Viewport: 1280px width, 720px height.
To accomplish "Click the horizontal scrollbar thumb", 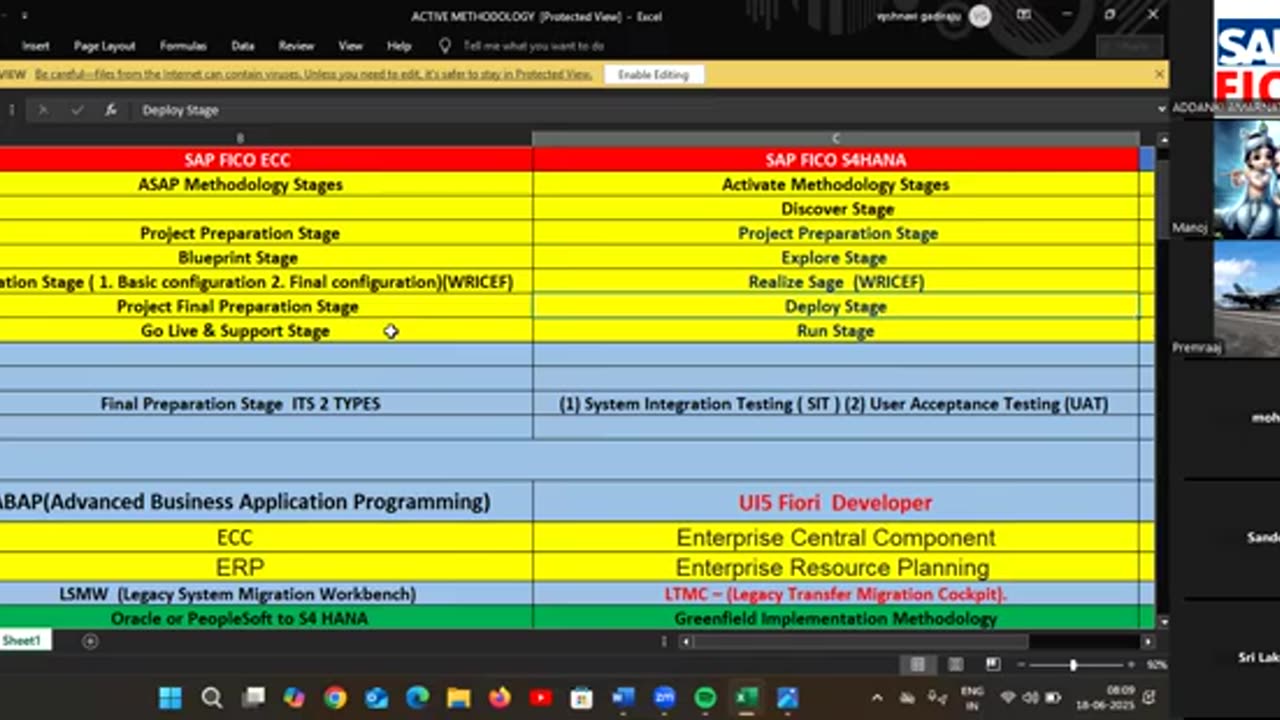I will 860,641.
